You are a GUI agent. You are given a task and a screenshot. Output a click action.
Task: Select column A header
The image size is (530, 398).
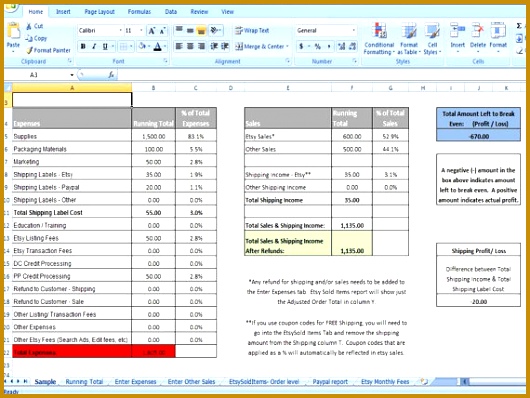pyautogui.click(x=72, y=88)
